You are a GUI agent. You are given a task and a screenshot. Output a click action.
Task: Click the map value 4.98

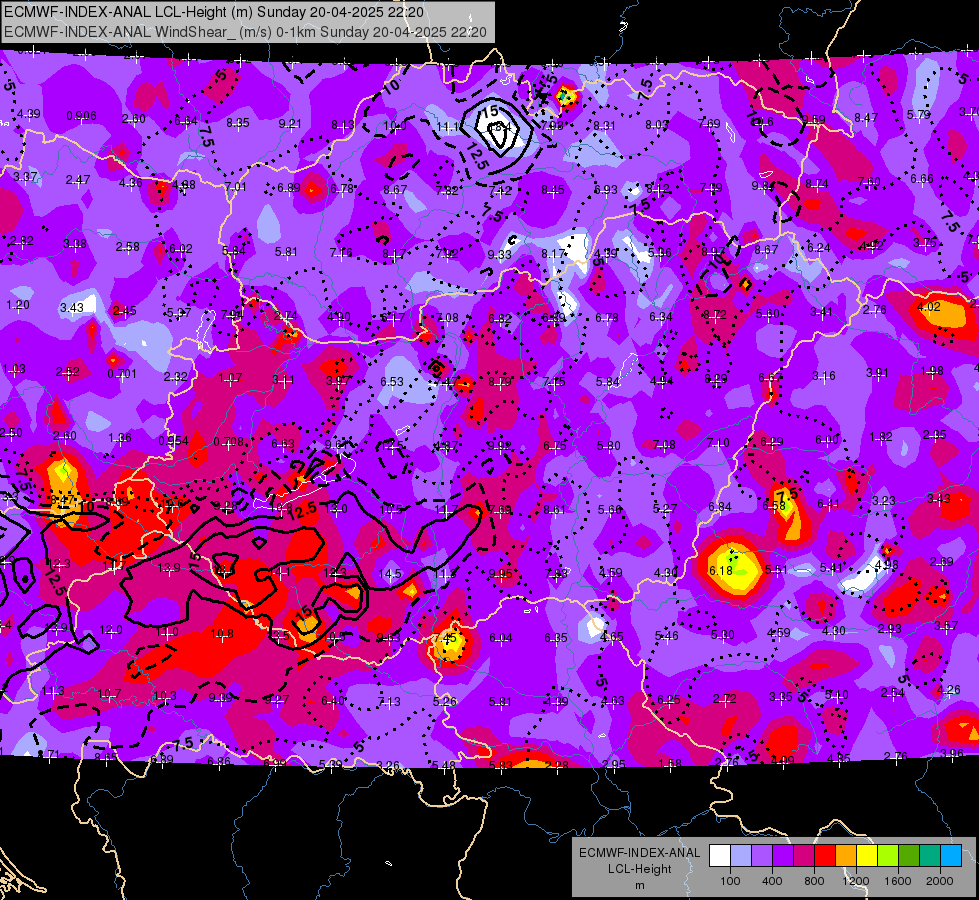click(x=886, y=565)
